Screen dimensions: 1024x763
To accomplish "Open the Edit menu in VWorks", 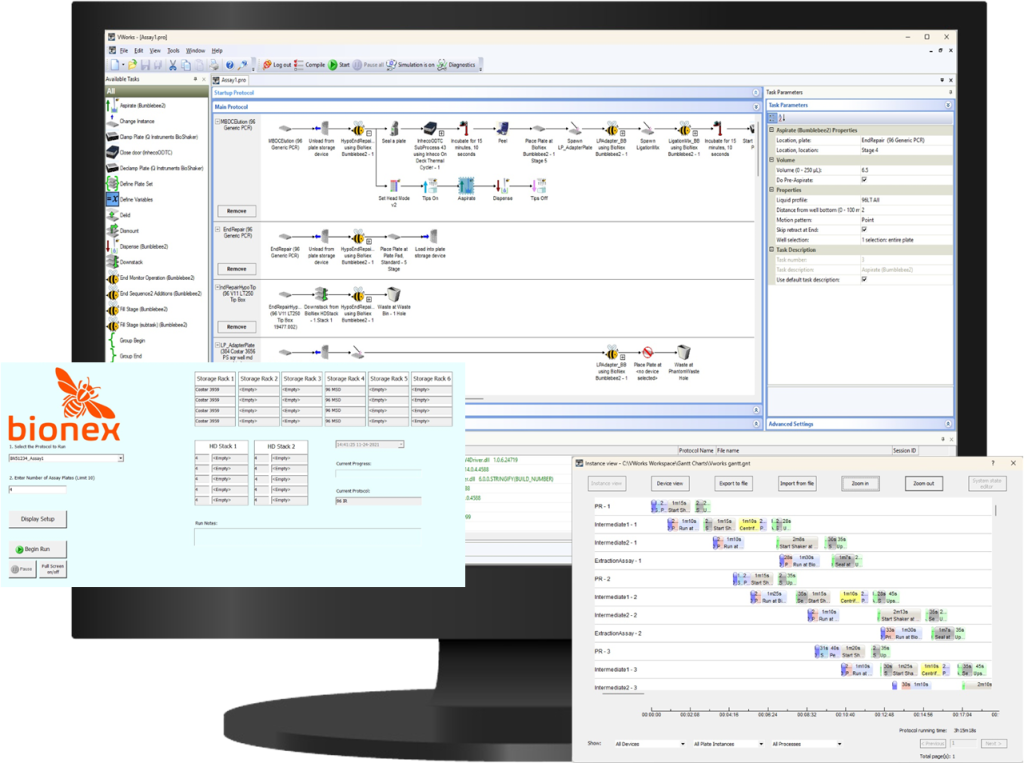I will coord(138,50).
